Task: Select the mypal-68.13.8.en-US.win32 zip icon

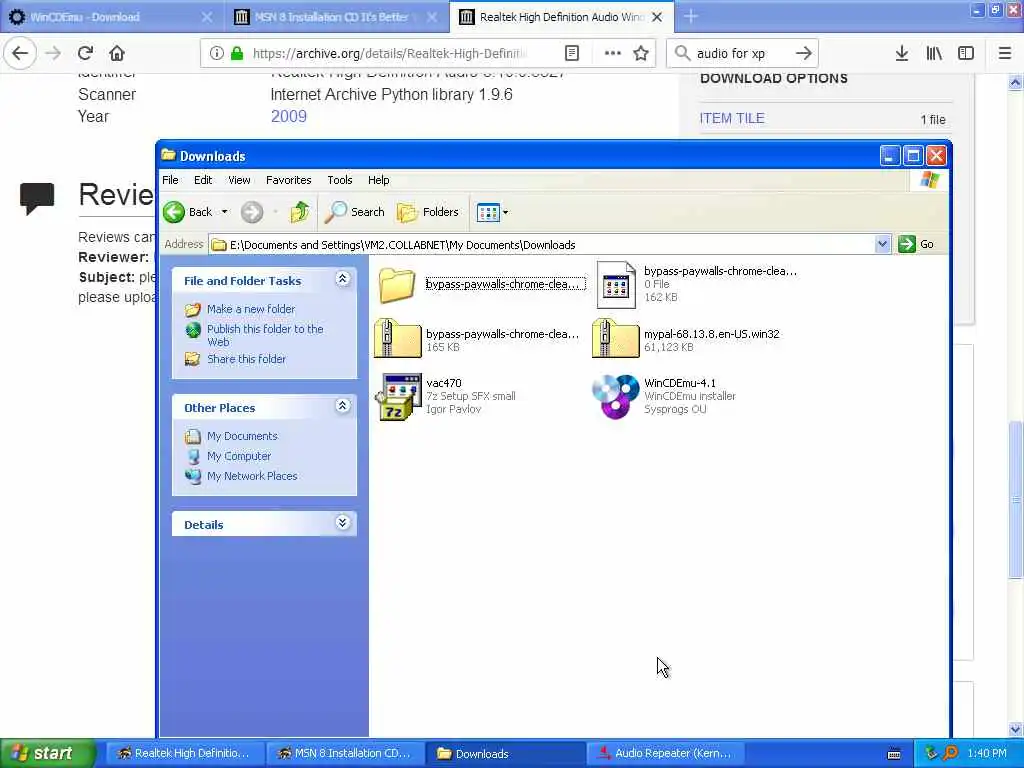Action: 615,338
